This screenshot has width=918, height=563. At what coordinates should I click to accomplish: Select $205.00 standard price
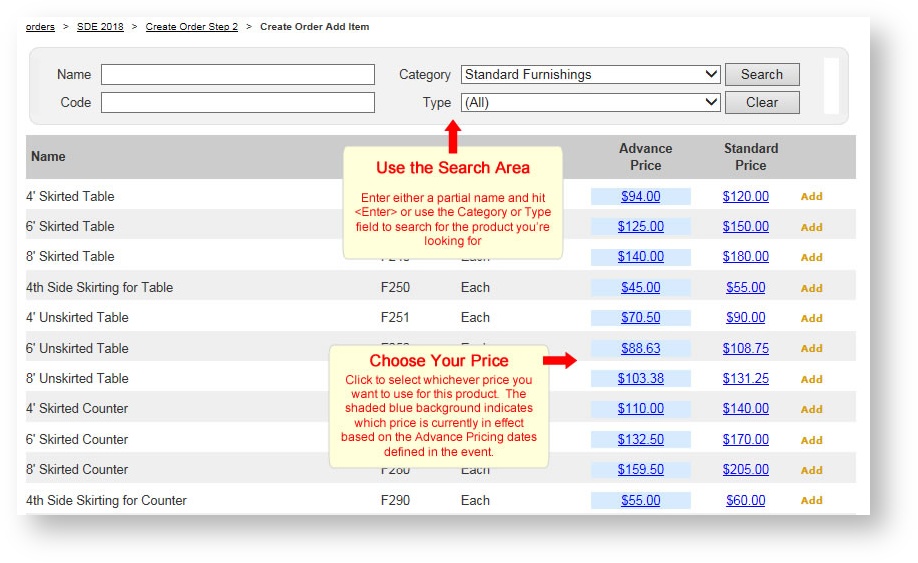pos(745,470)
